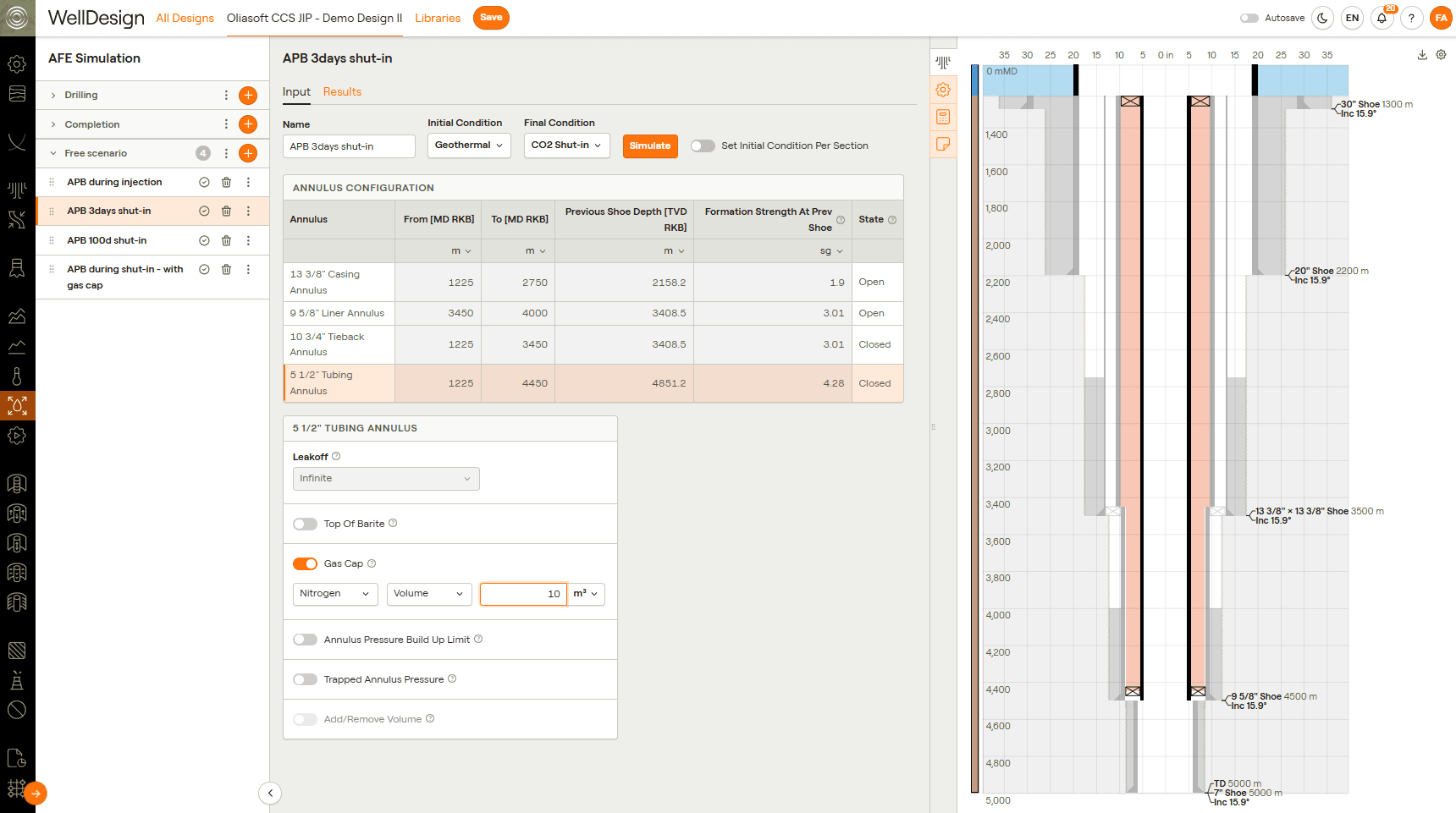Show Leakoff help info

pyautogui.click(x=336, y=456)
